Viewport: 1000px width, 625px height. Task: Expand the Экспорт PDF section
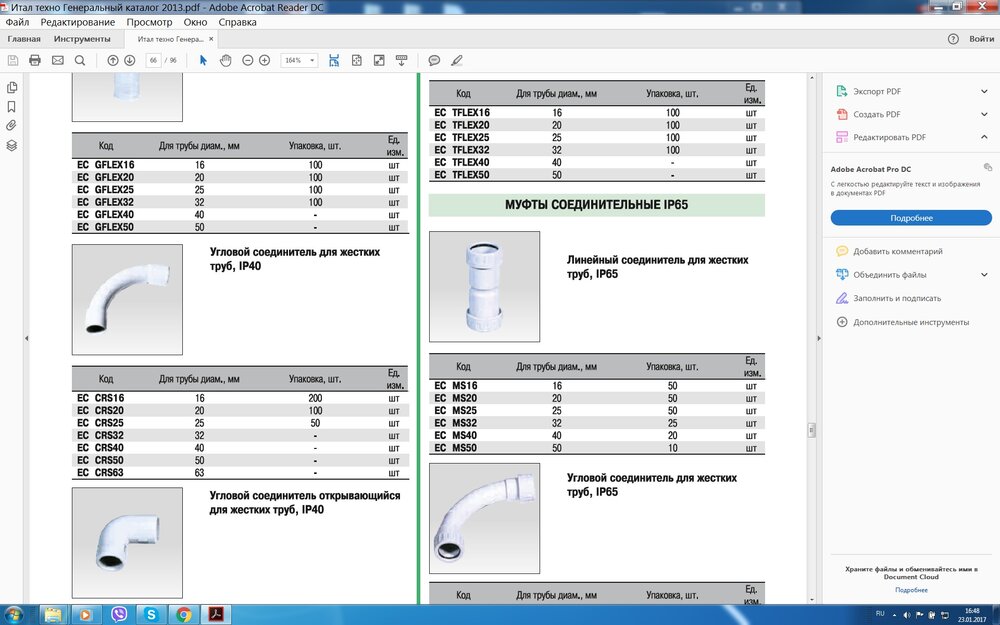(x=984, y=91)
